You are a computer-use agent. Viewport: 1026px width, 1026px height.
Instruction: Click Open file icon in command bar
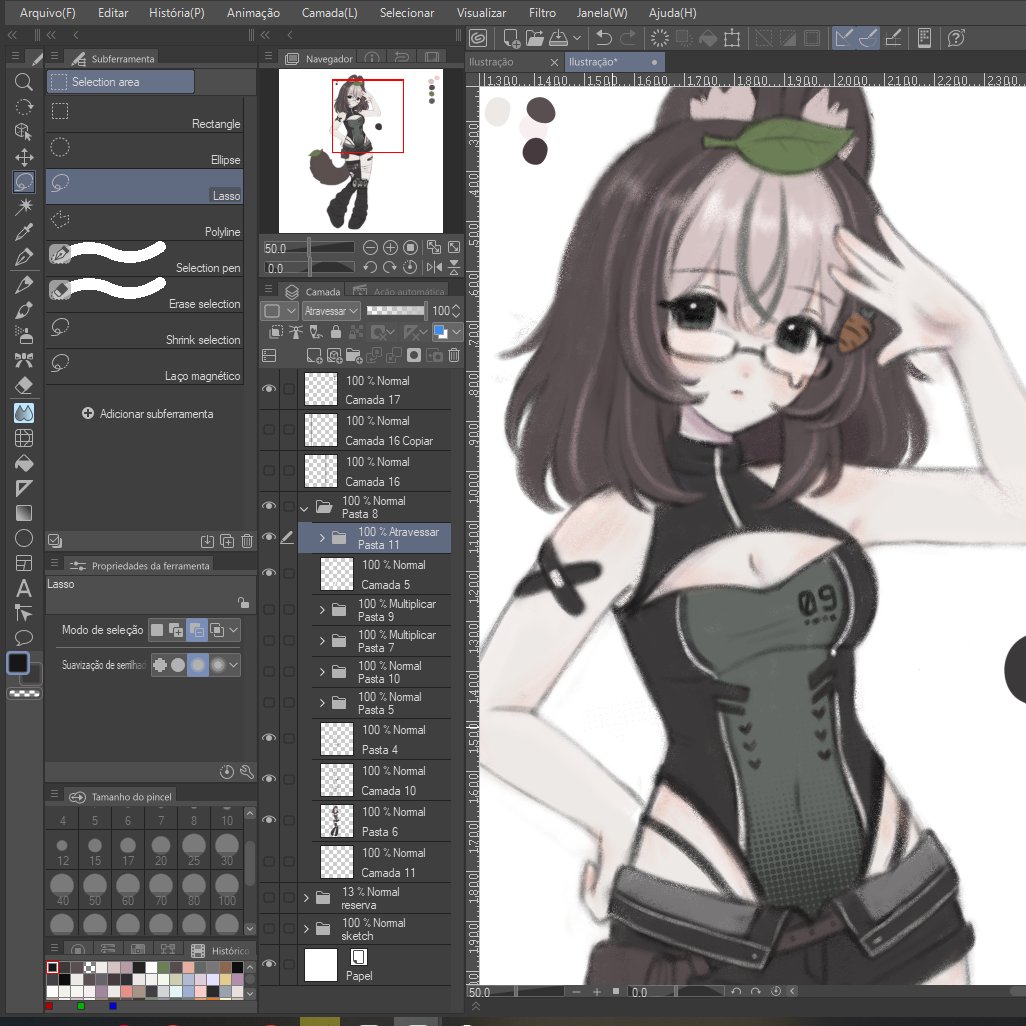[x=535, y=38]
